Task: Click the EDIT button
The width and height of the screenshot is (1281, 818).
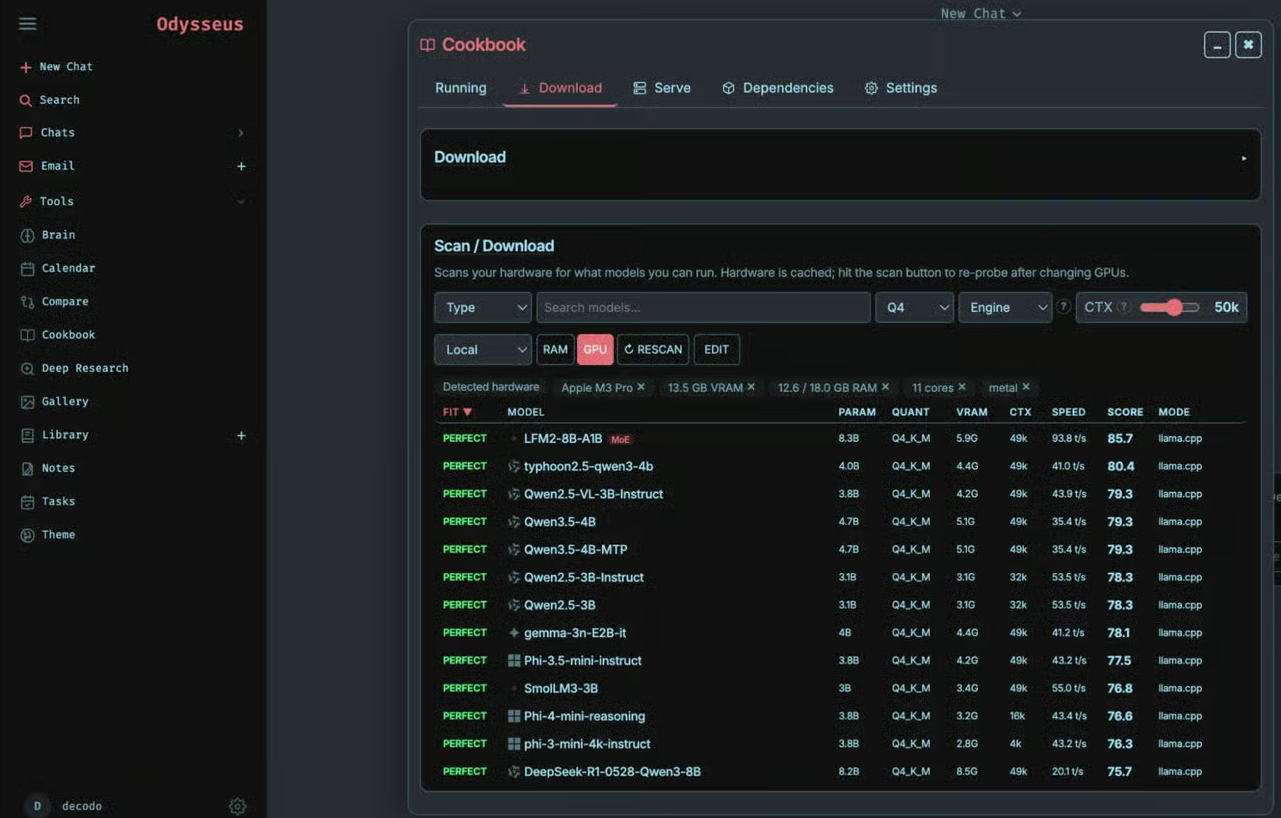Action: pyautogui.click(x=716, y=349)
